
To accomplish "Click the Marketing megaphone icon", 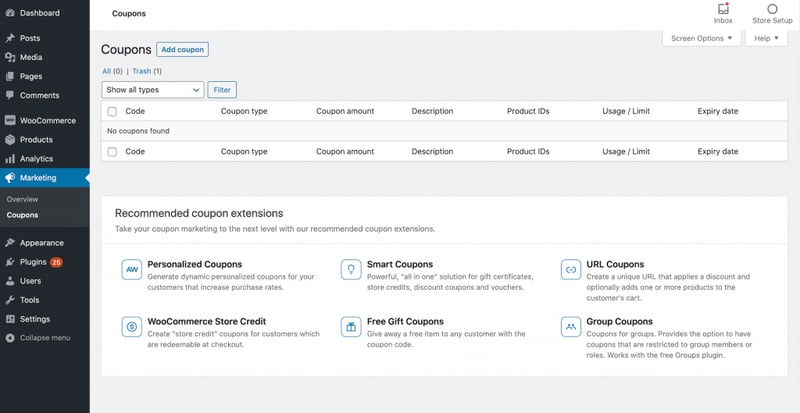I will (x=10, y=178).
